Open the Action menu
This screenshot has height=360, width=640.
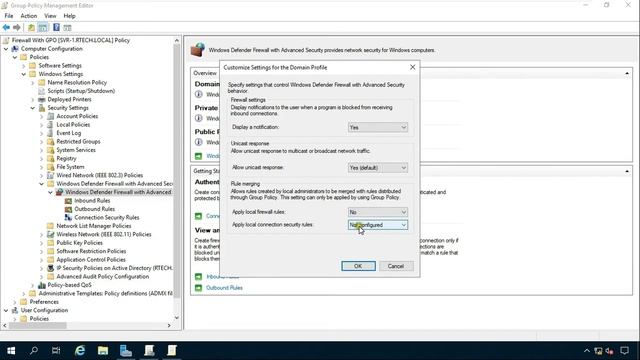[x=29, y=16]
